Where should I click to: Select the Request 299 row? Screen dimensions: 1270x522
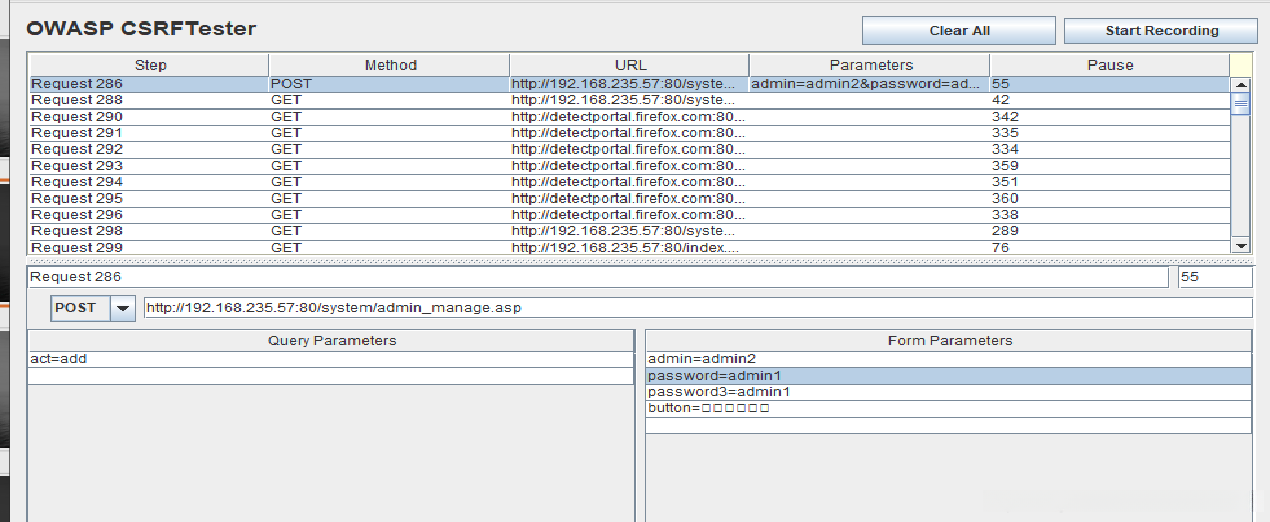coord(629,247)
